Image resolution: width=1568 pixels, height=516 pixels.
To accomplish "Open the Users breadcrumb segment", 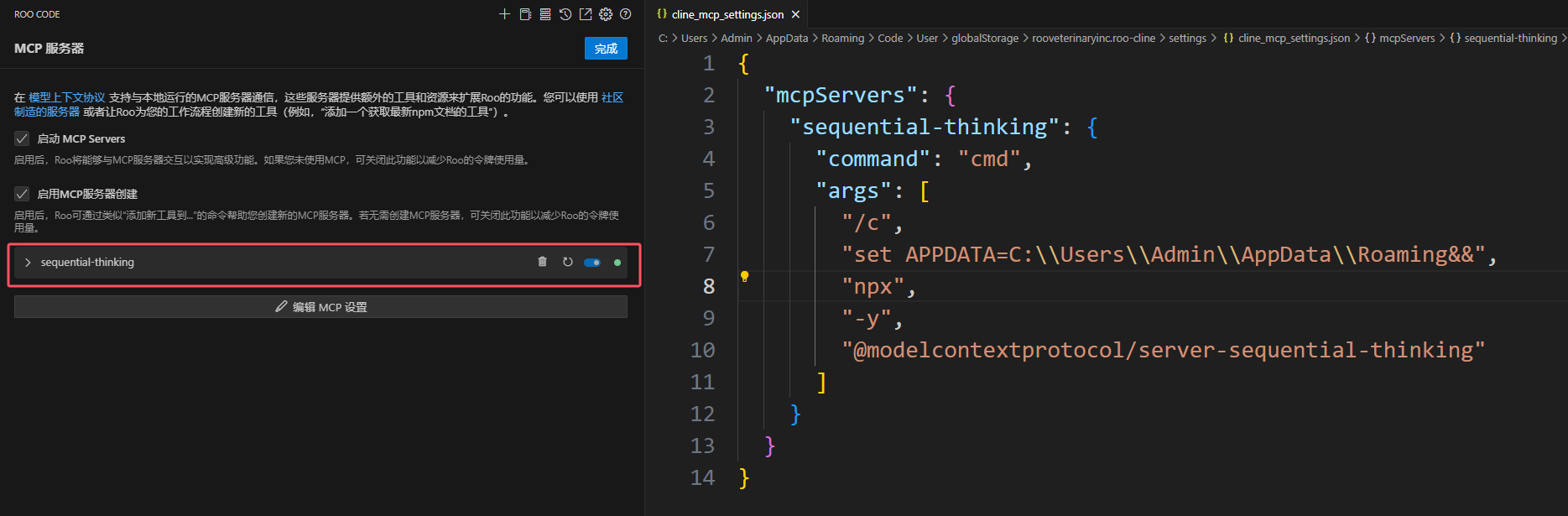I will [x=694, y=39].
